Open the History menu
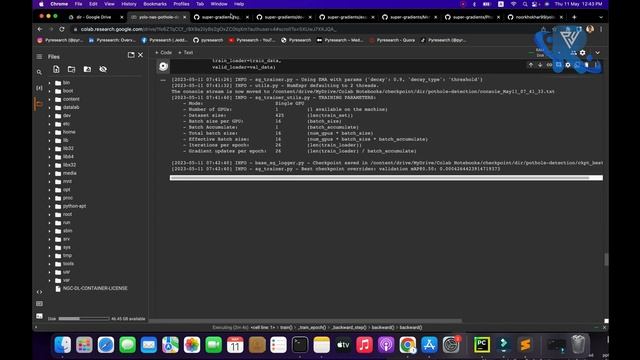Screen dimensions: 640x360 click(129, 4)
